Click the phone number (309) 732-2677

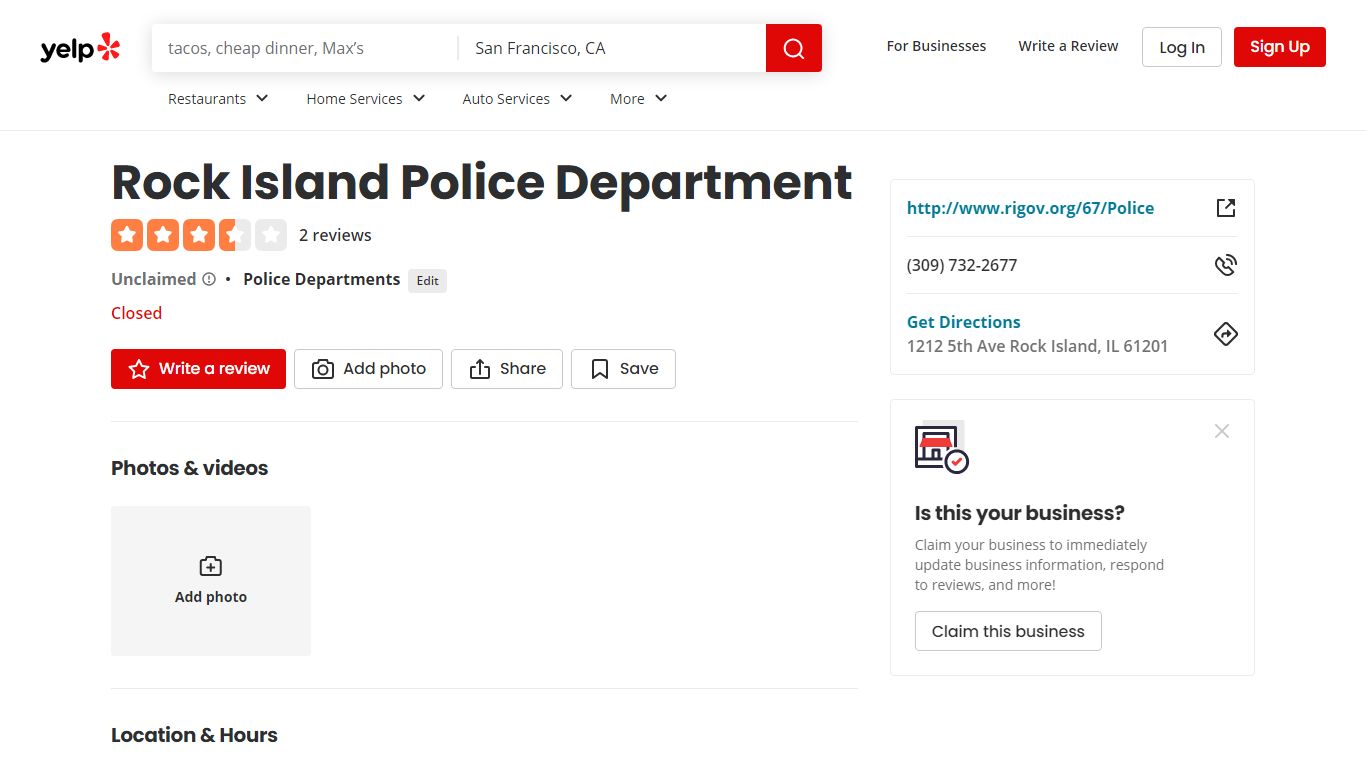(962, 265)
